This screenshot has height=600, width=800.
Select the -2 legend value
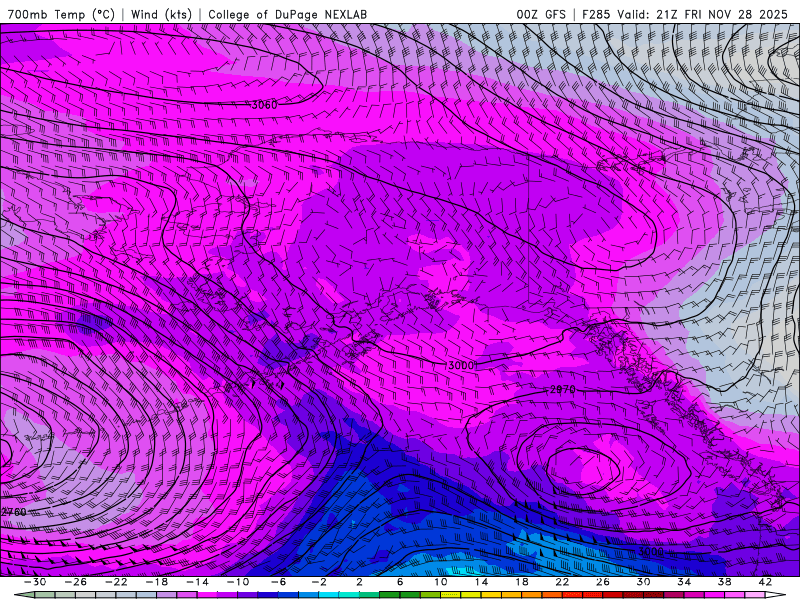(x=318, y=582)
